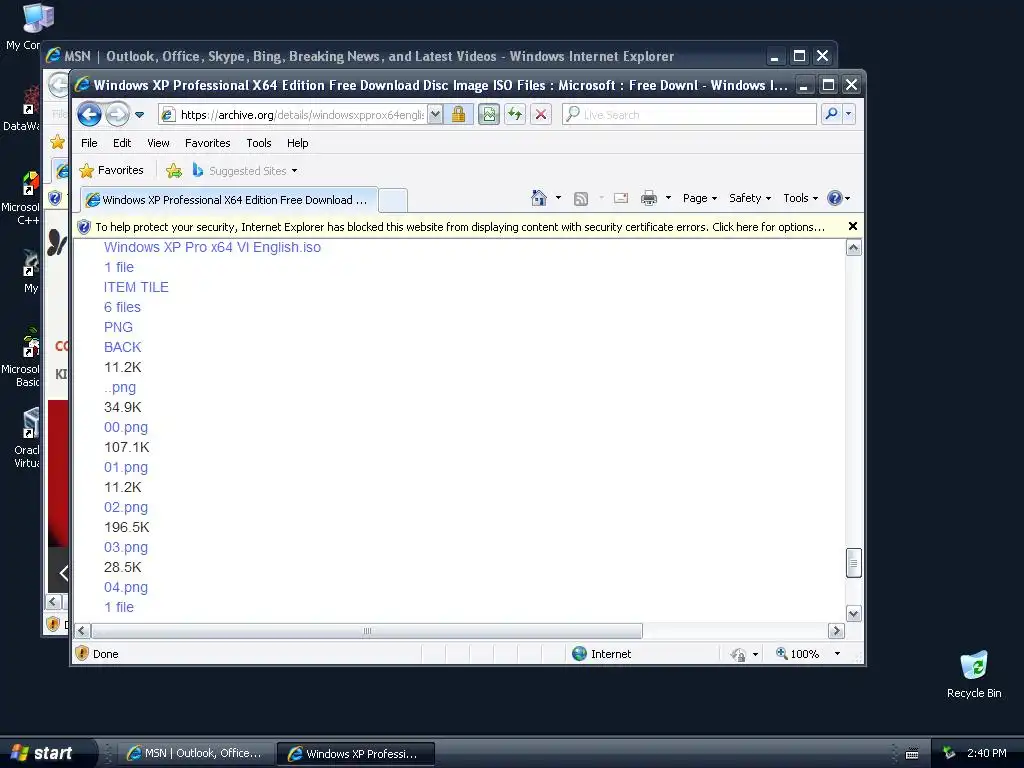Screen dimensions: 1024x768
Task: Open Windows XP Pro x64 Vl English.iso link
Action: [212, 248]
